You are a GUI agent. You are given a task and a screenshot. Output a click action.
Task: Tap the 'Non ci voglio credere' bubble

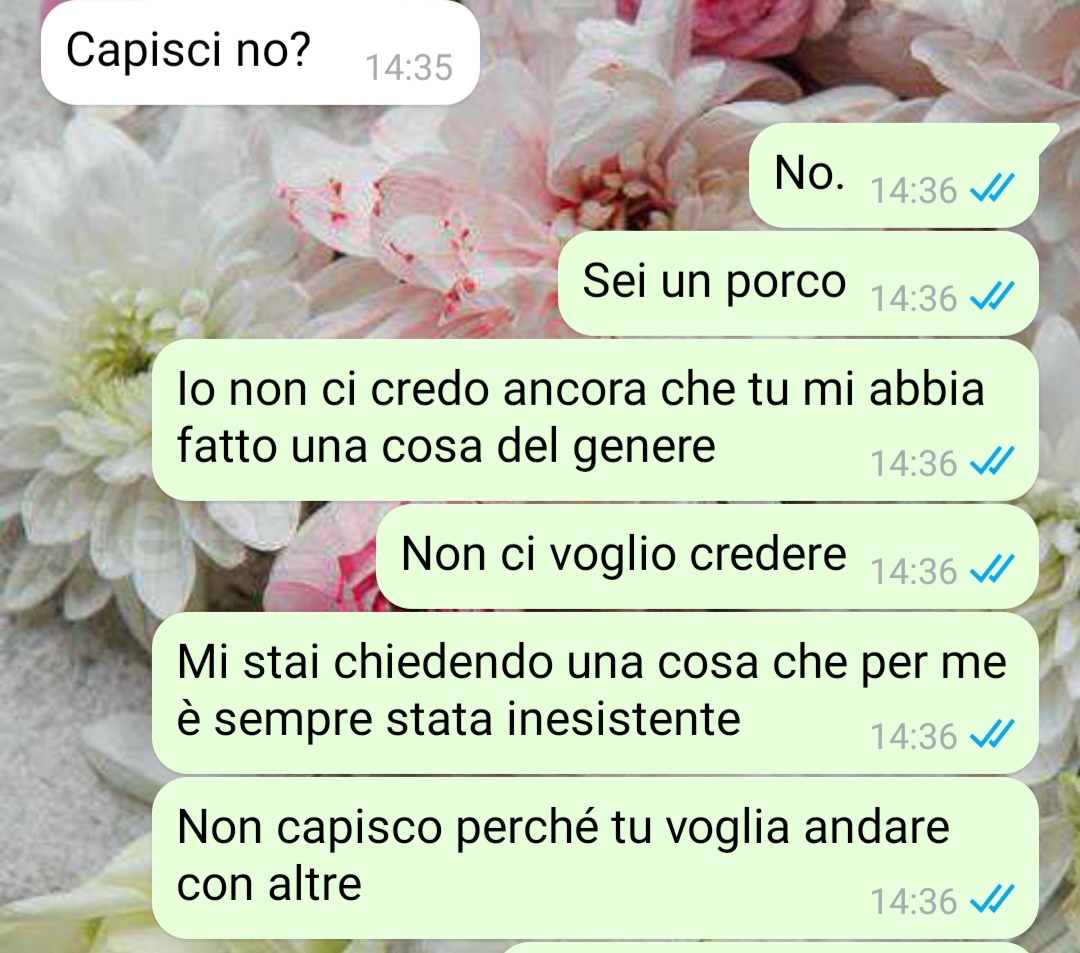point(707,556)
